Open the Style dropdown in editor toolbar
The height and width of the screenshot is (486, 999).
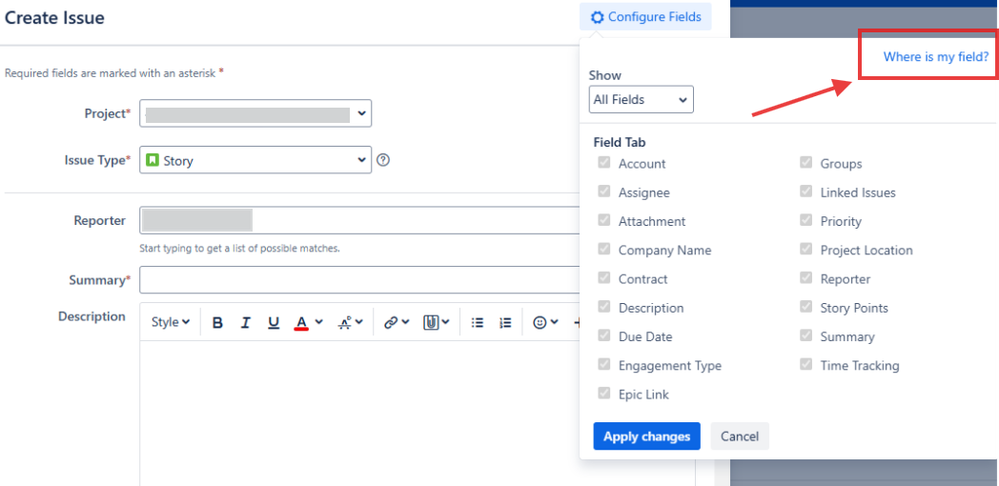tap(170, 322)
